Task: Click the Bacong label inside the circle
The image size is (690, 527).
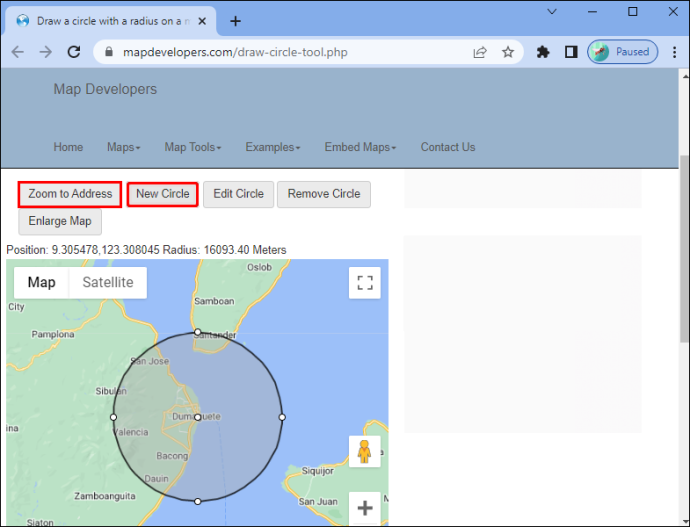Action: pyautogui.click(x=172, y=456)
